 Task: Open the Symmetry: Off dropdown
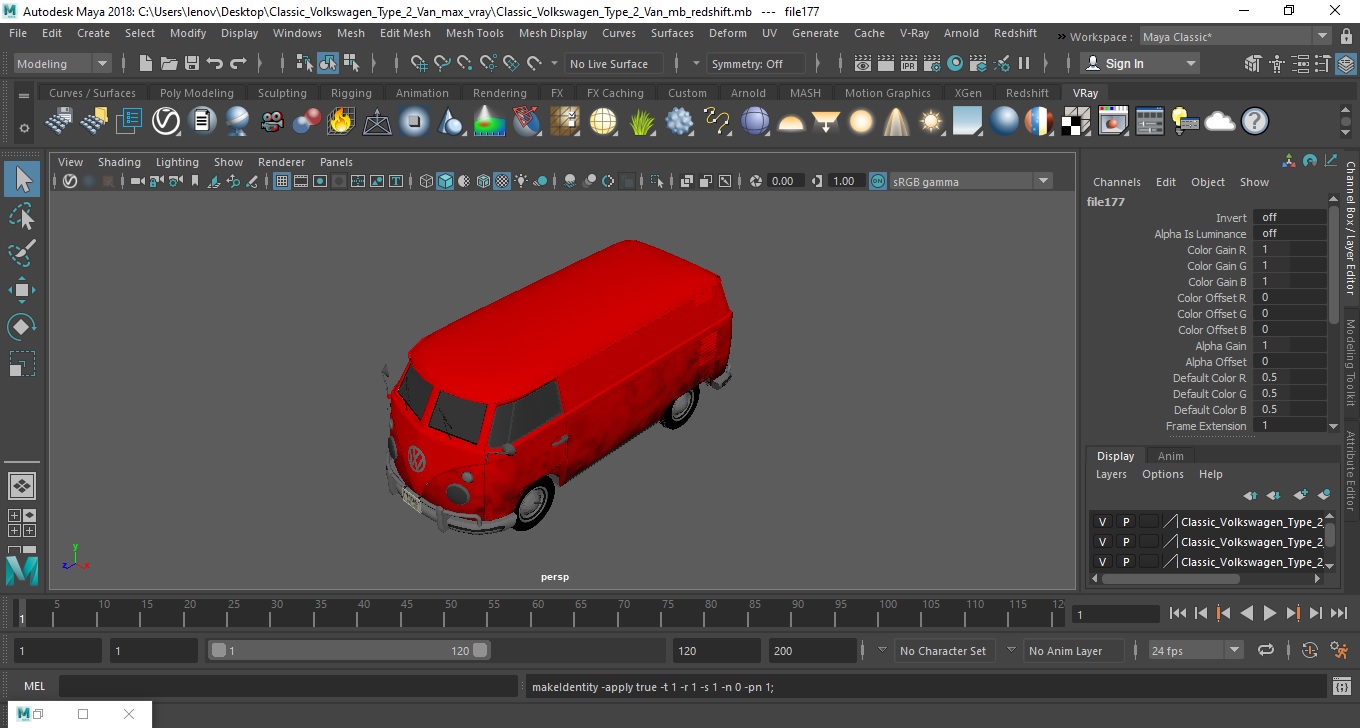coord(757,63)
